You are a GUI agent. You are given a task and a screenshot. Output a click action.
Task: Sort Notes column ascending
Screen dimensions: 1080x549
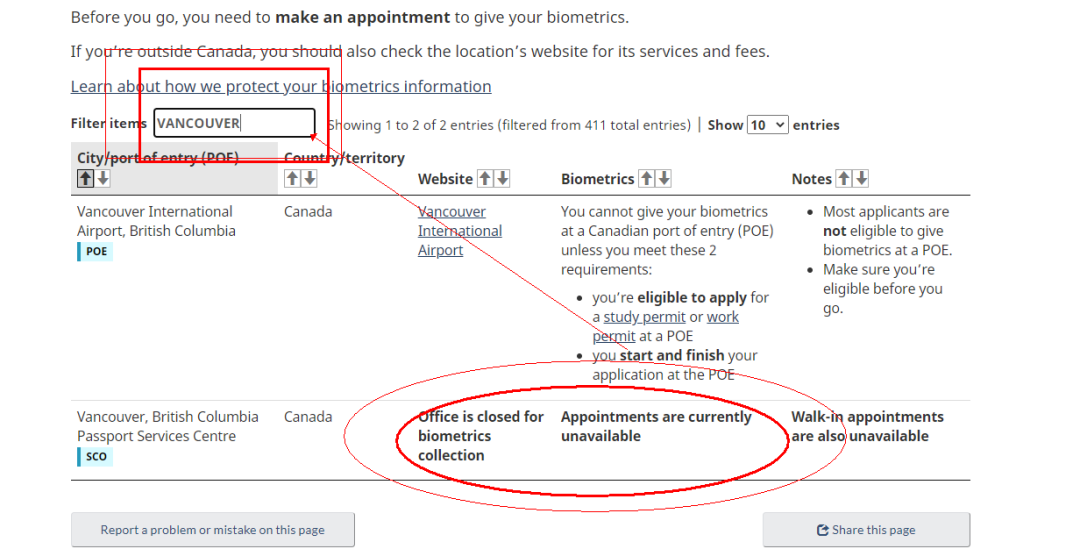pos(844,179)
